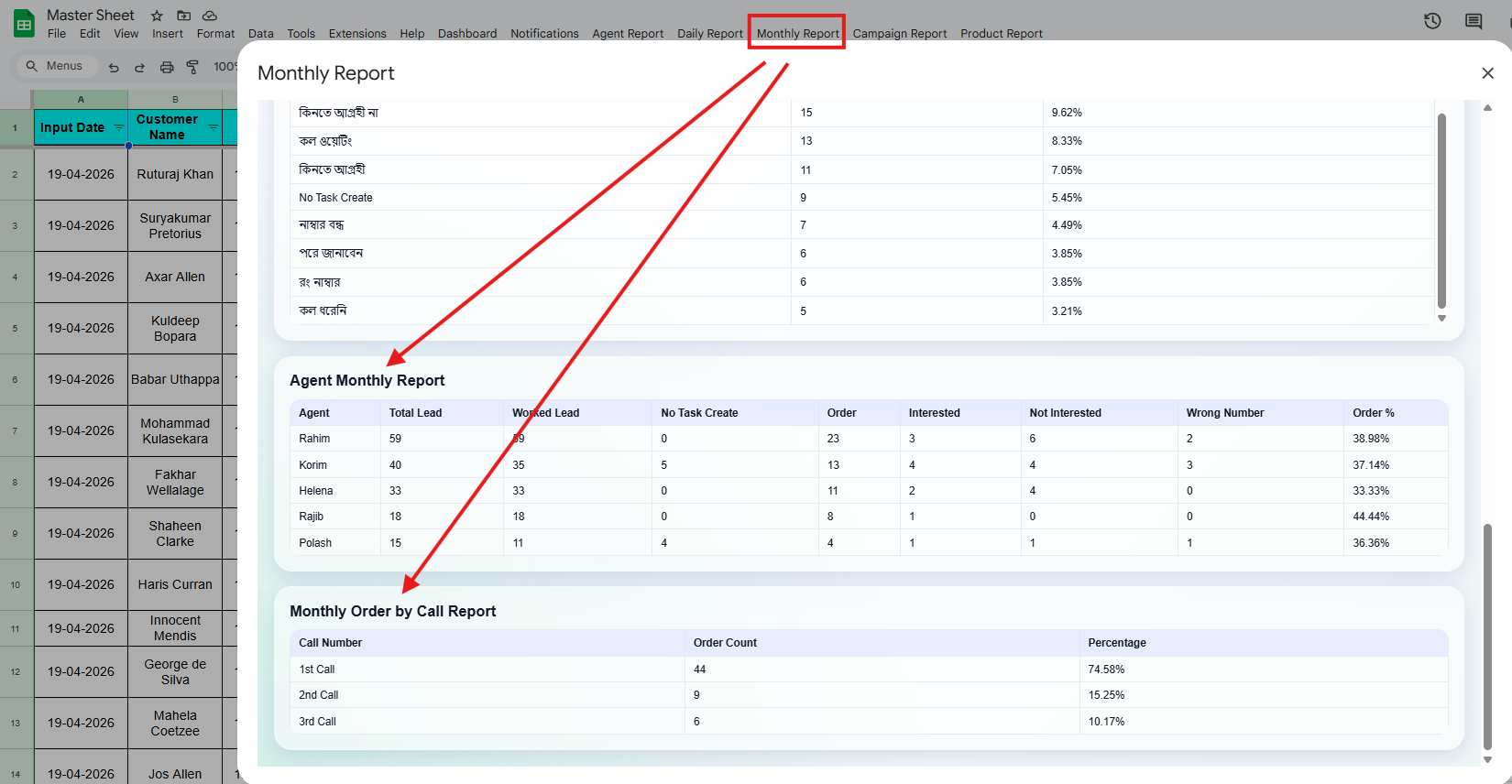
Task: Click the Ruturaj Khan cell
Action: (175, 174)
